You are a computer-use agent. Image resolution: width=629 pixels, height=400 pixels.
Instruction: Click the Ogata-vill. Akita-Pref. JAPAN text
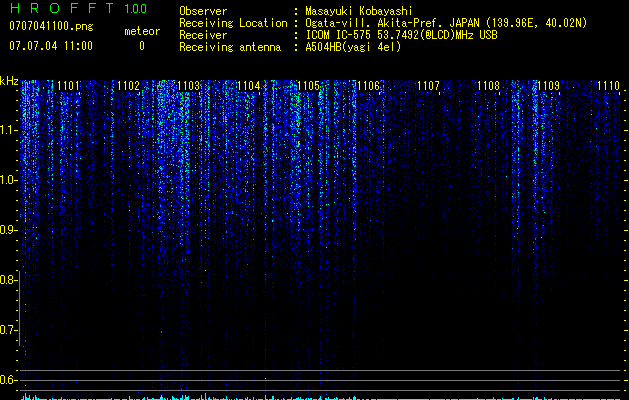coord(392,23)
